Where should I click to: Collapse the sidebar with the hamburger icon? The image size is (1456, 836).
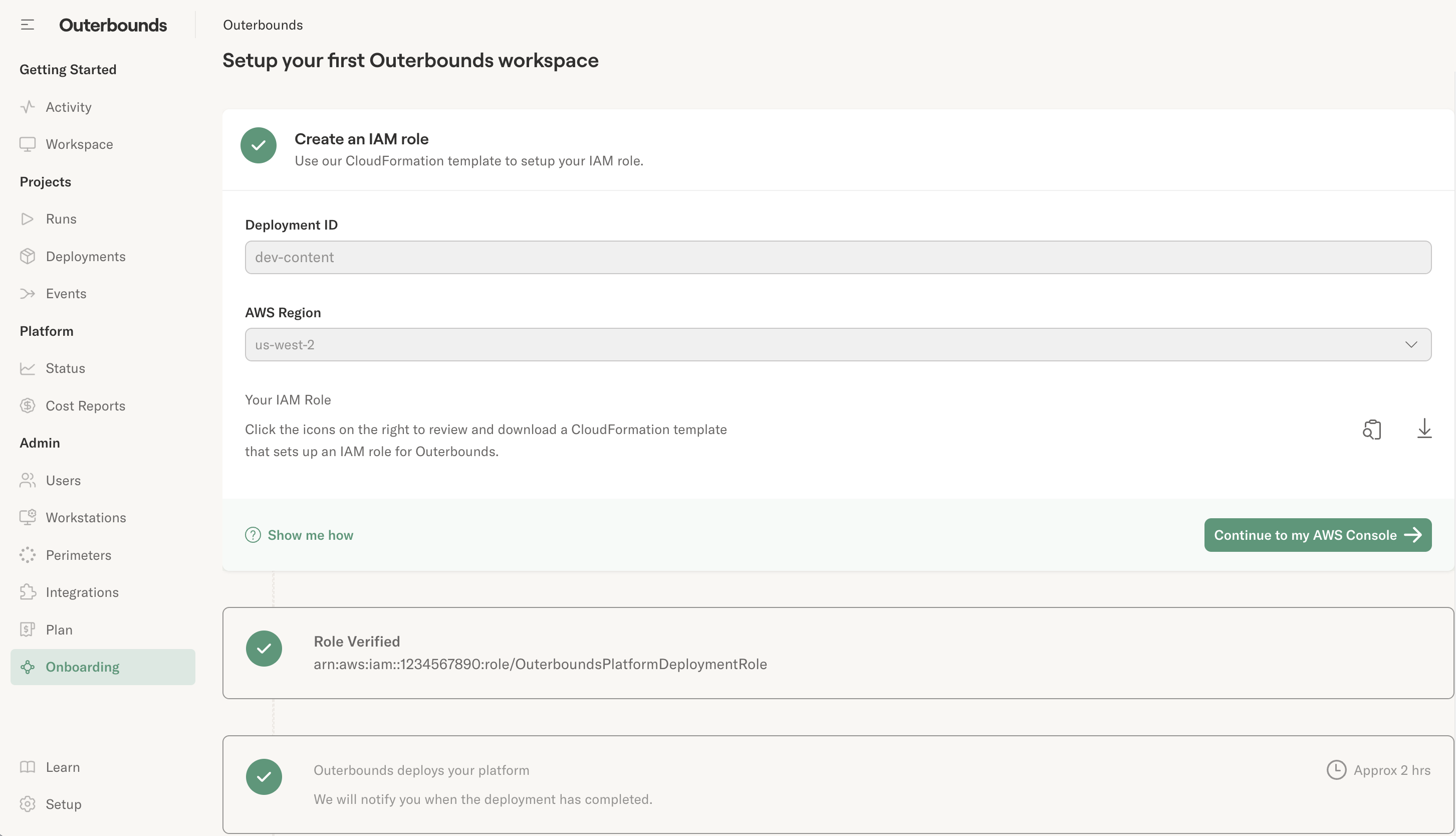coord(28,25)
